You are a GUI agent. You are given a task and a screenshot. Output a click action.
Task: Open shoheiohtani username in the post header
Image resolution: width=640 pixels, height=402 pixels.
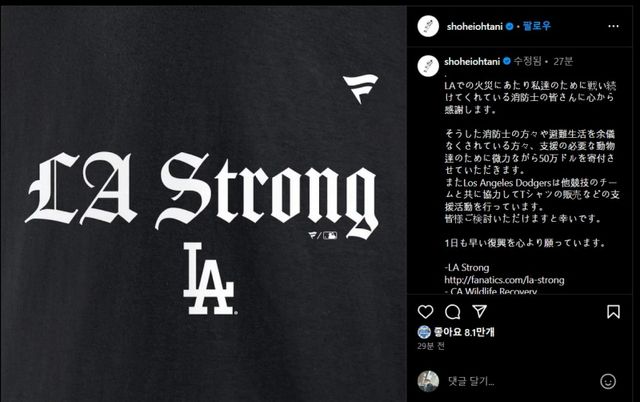pyautogui.click(x=474, y=27)
